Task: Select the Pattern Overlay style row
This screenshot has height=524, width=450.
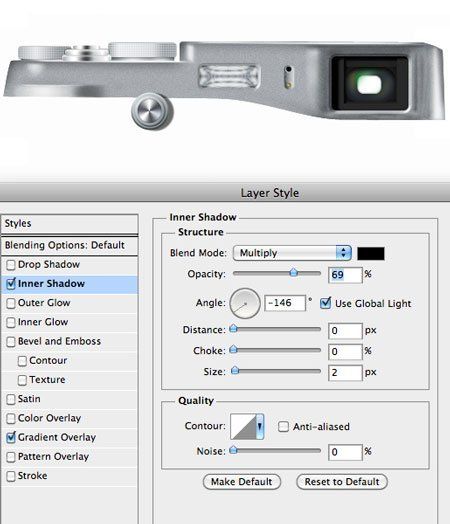Action: 69,457
